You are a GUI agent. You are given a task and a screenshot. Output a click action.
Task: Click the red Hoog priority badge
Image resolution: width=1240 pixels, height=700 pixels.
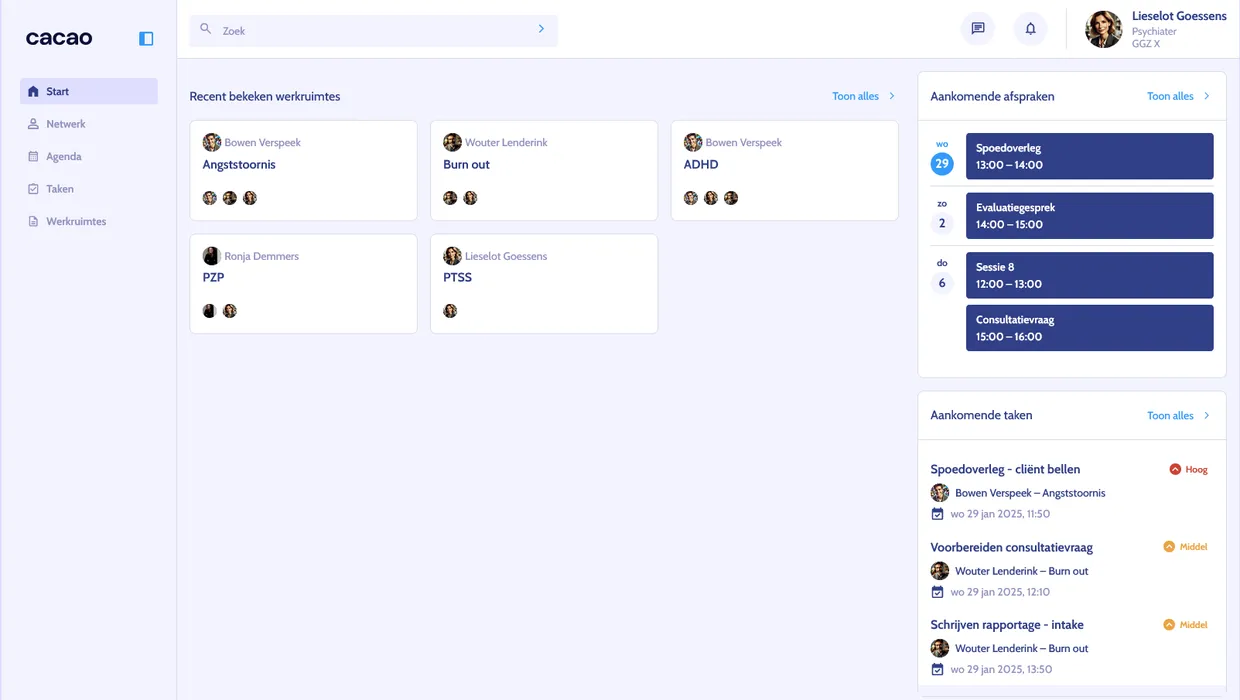(x=1189, y=469)
